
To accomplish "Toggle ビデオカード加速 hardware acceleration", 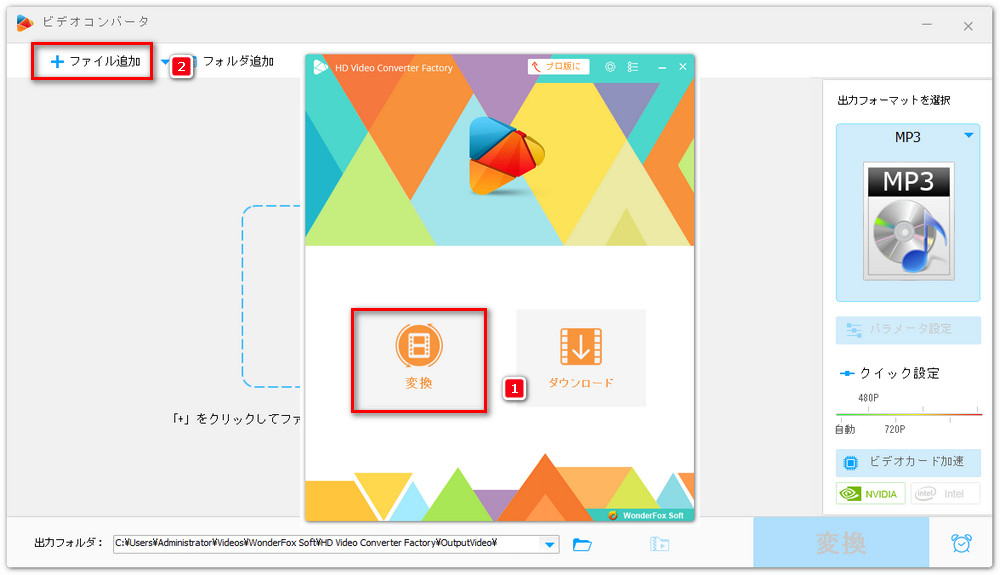I will pos(908,461).
